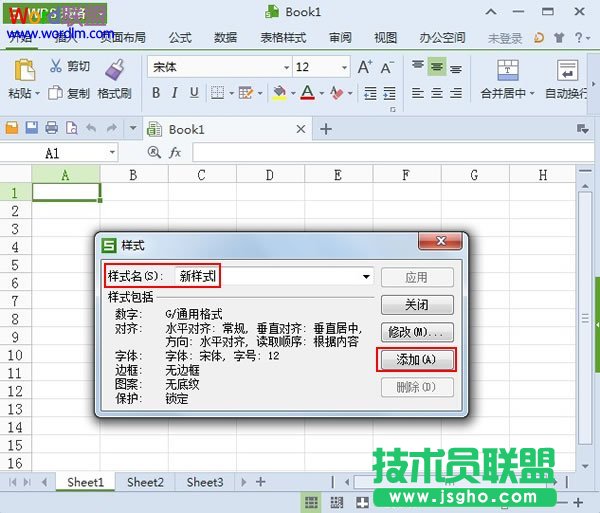Save the workbook via floppy icon

tap(32, 128)
